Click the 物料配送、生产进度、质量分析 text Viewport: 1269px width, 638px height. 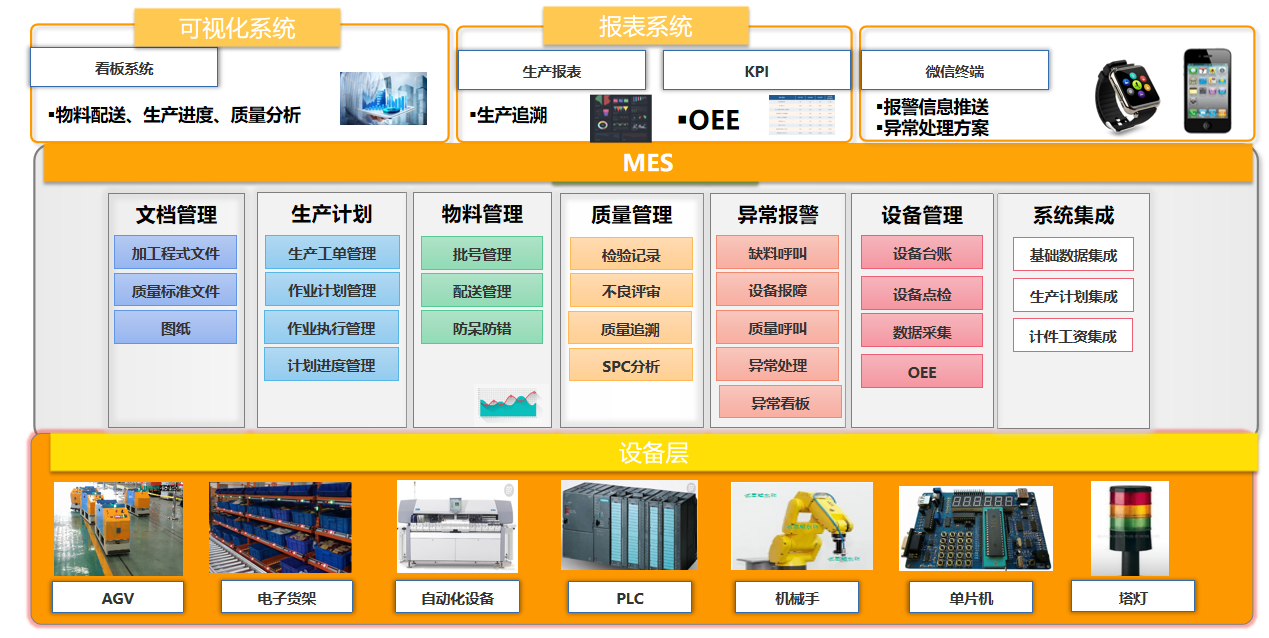[x=178, y=115]
